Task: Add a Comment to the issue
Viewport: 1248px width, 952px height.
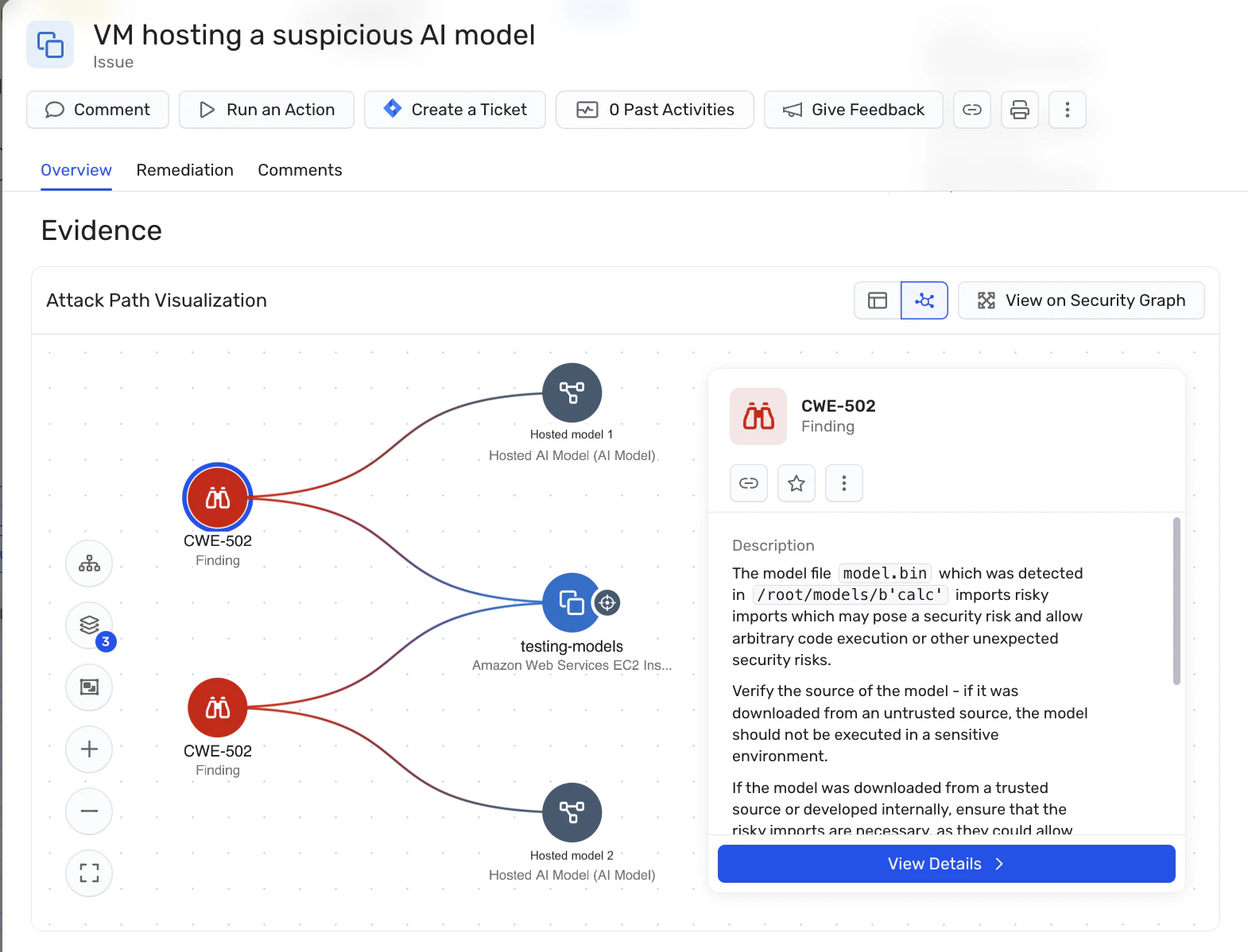Action: [98, 110]
